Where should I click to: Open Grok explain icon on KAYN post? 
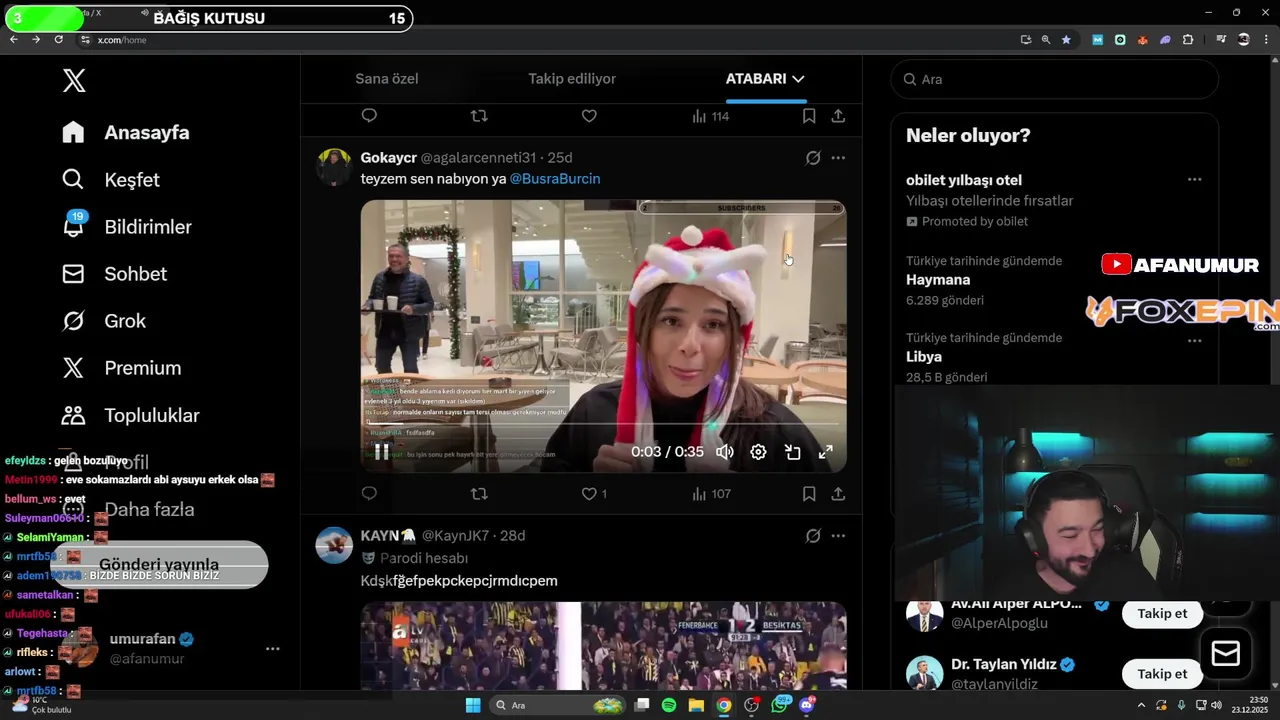(x=813, y=536)
